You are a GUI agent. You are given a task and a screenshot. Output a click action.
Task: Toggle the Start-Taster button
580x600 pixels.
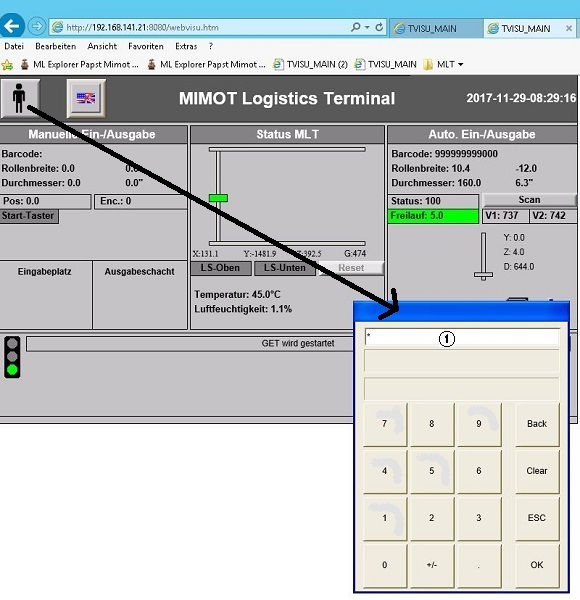pos(29,216)
